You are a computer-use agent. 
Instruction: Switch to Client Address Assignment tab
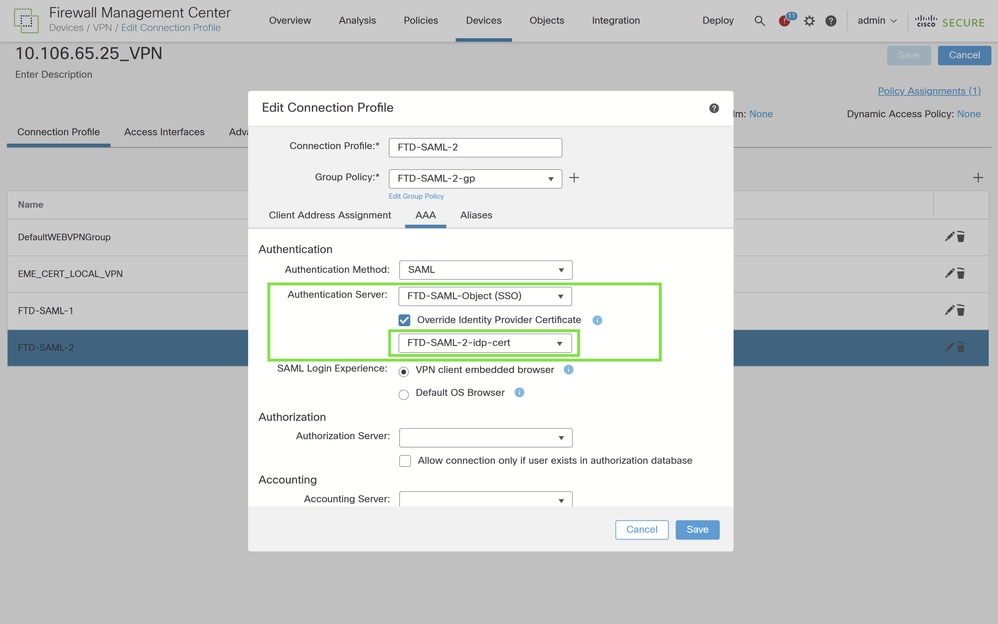click(330, 215)
